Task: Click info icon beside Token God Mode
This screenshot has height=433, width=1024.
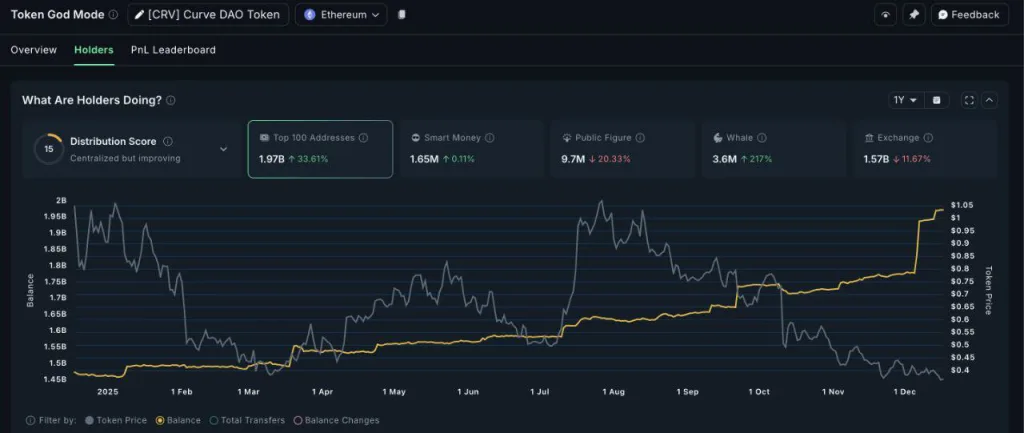Action: (x=112, y=15)
